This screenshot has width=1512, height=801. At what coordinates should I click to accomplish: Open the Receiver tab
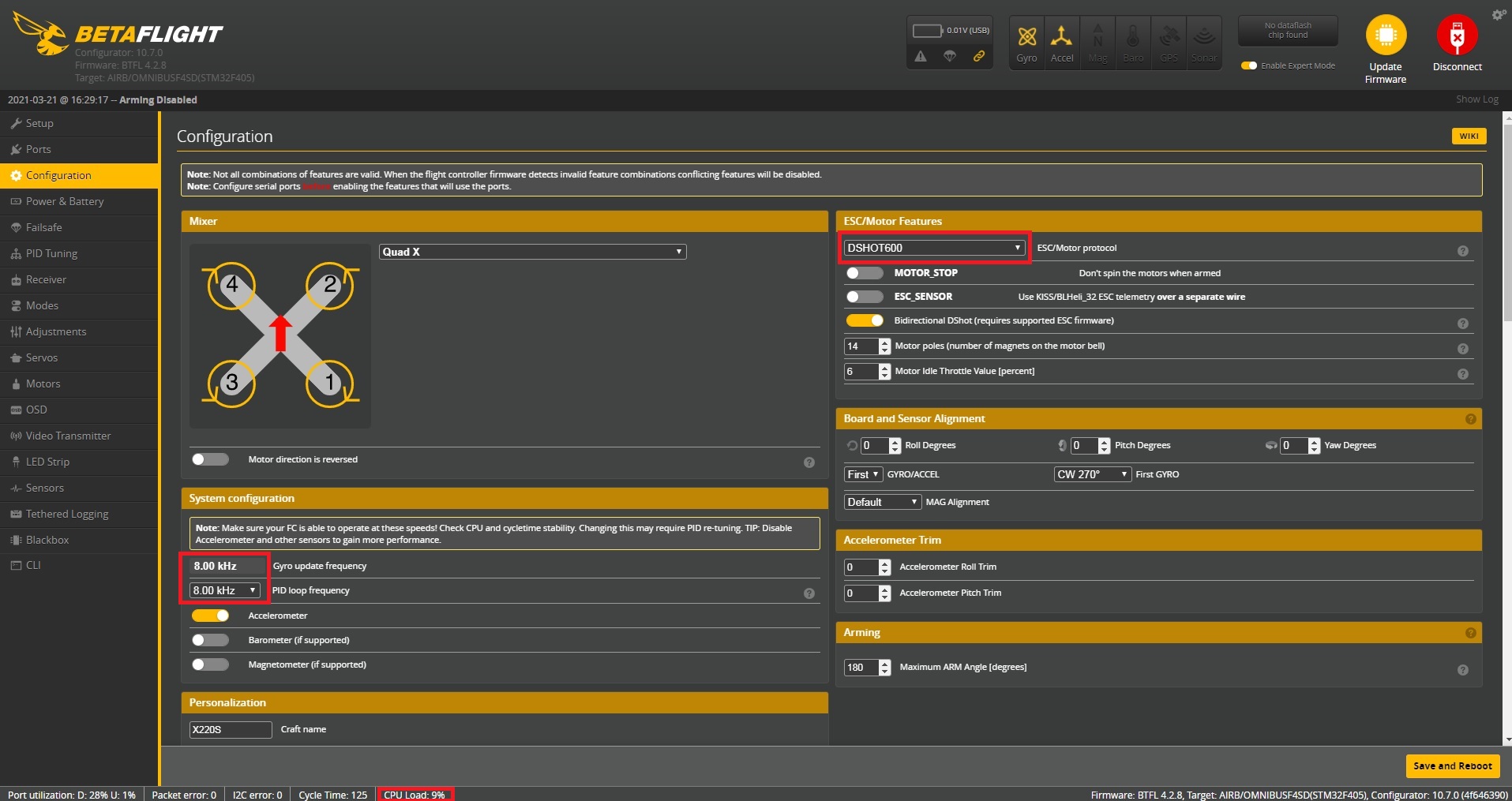coord(79,279)
